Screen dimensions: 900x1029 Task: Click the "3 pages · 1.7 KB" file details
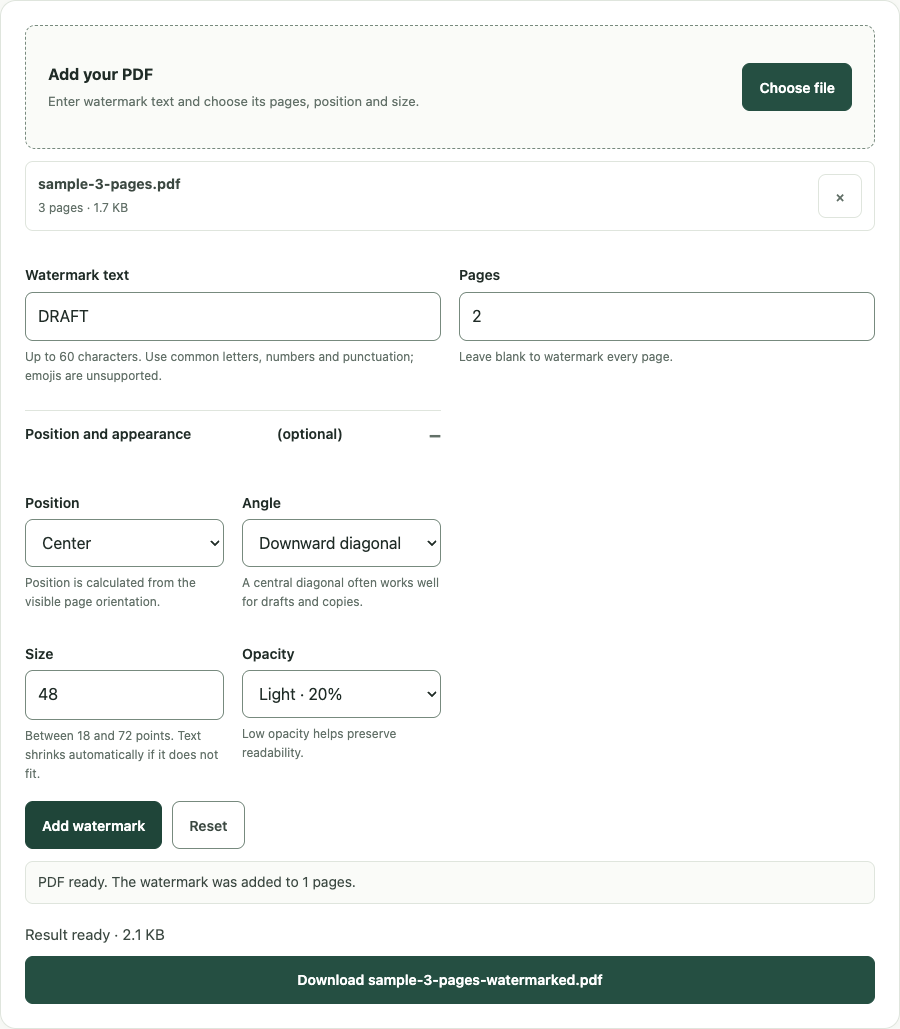coord(83,208)
